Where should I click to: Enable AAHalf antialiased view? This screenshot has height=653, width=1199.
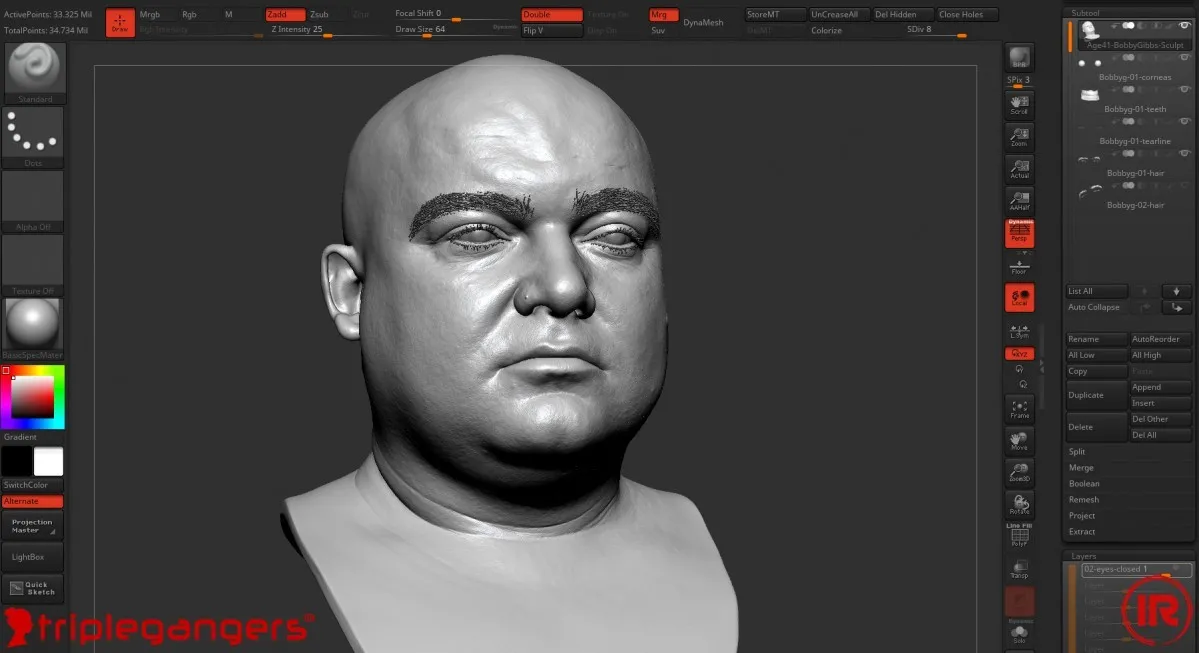tap(1019, 201)
